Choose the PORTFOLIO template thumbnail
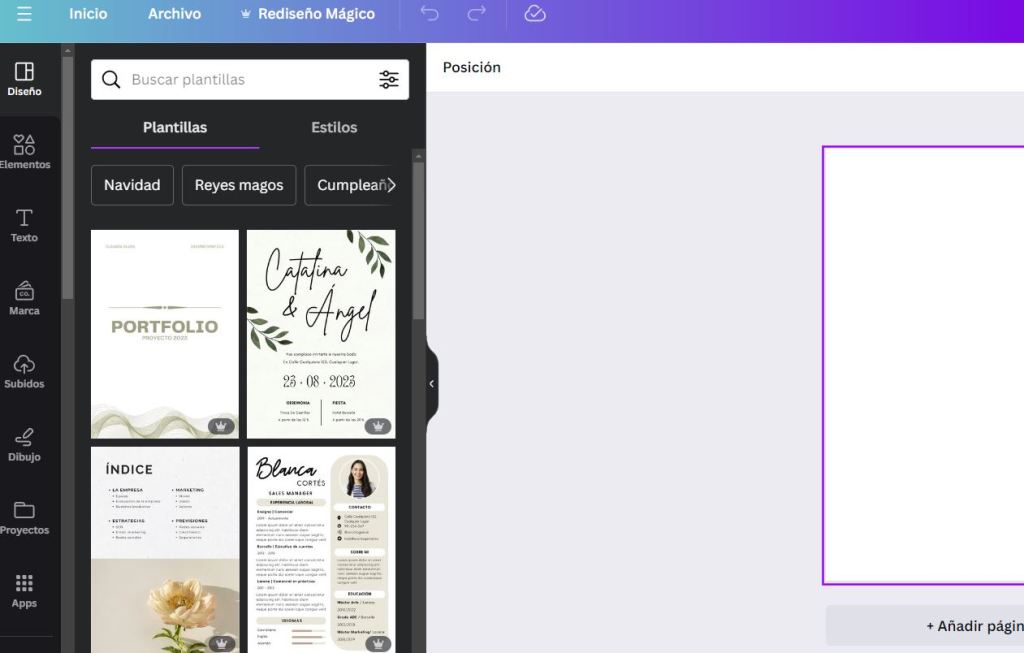Image resolution: width=1024 pixels, height=653 pixels. (x=165, y=334)
